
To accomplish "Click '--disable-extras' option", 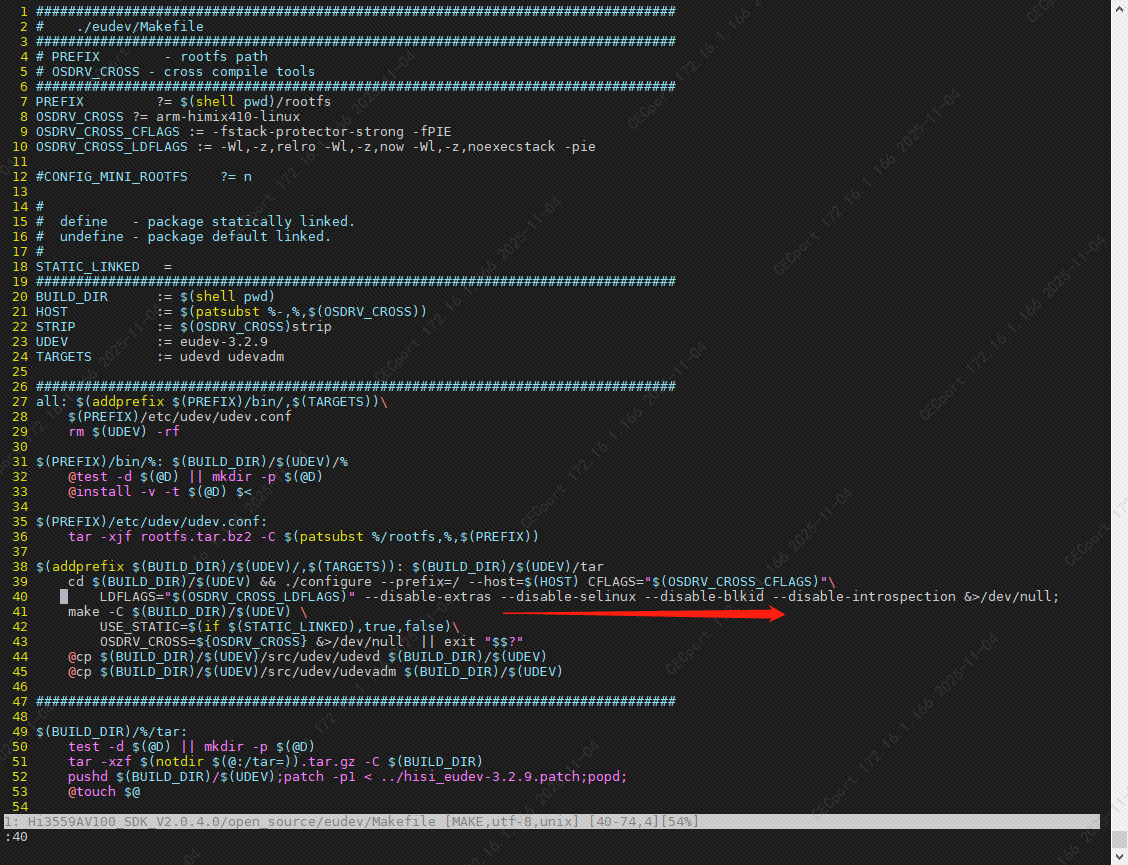I will 427,597.
